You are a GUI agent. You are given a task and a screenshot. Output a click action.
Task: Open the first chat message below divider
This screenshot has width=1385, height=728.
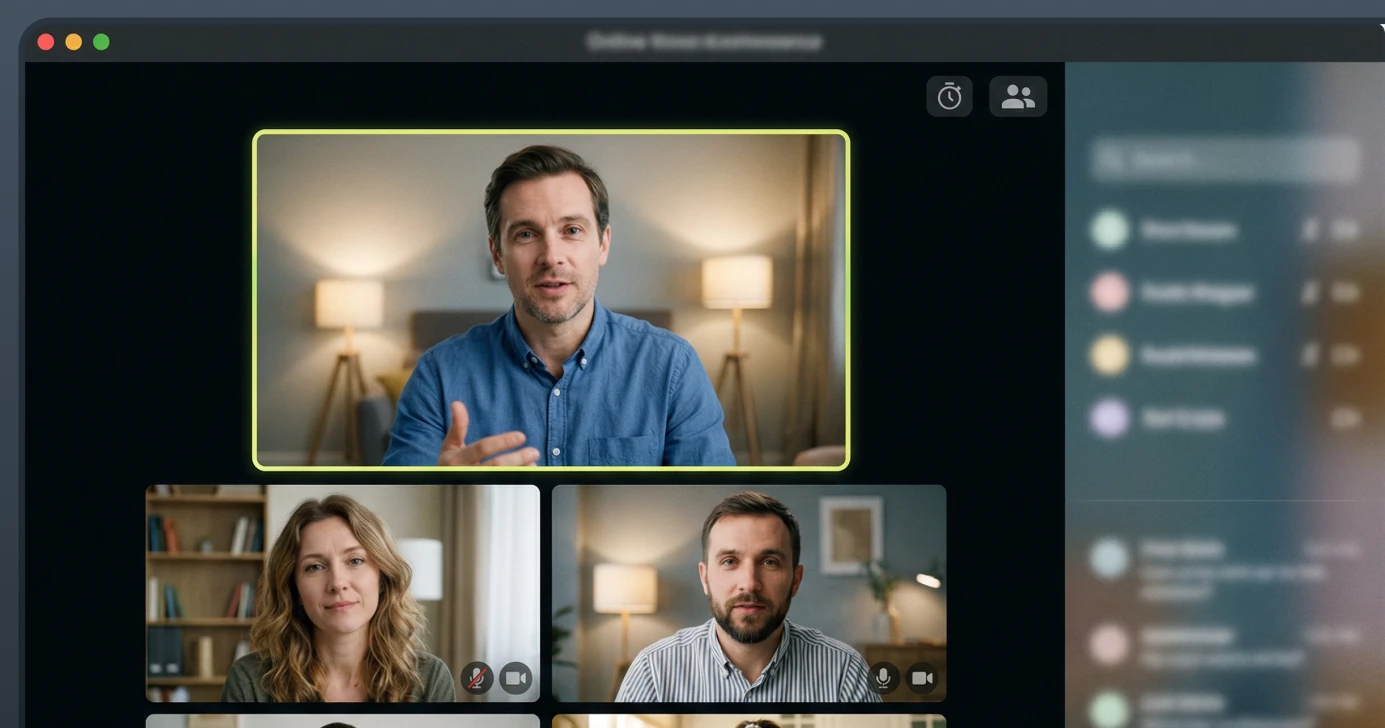pyautogui.click(x=1226, y=568)
